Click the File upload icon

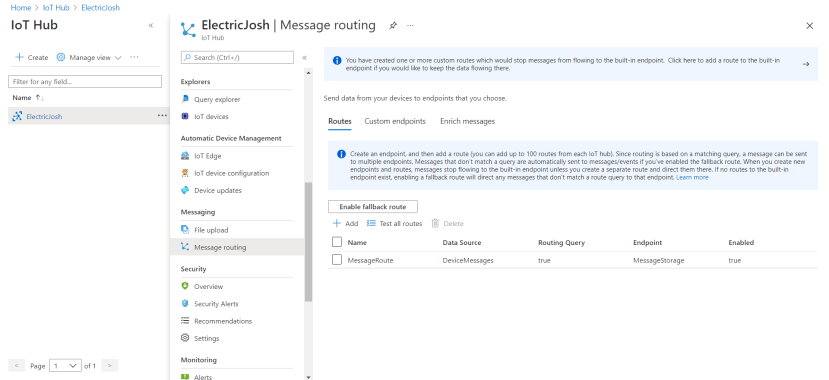[x=185, y=230]
